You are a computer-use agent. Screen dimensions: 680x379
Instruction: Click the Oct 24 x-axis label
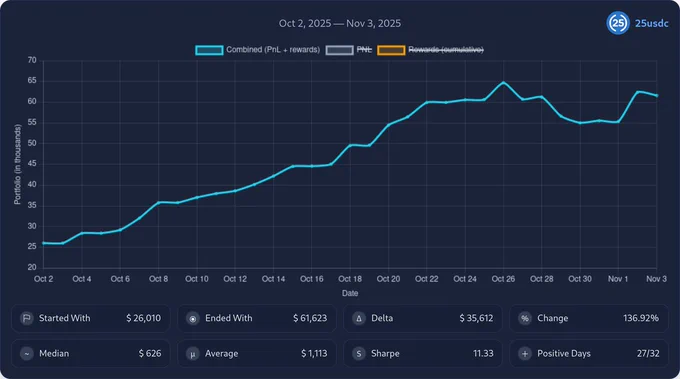(x=465, y=279)
